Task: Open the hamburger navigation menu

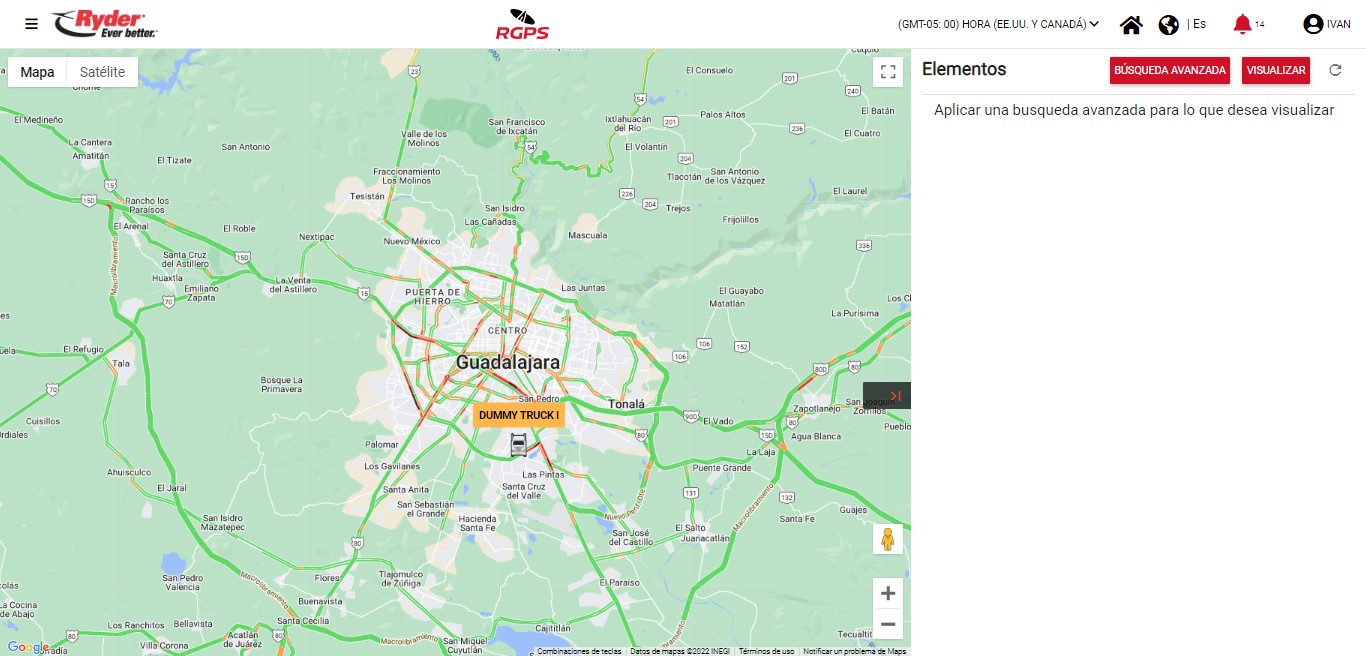Action: [32, 24]
